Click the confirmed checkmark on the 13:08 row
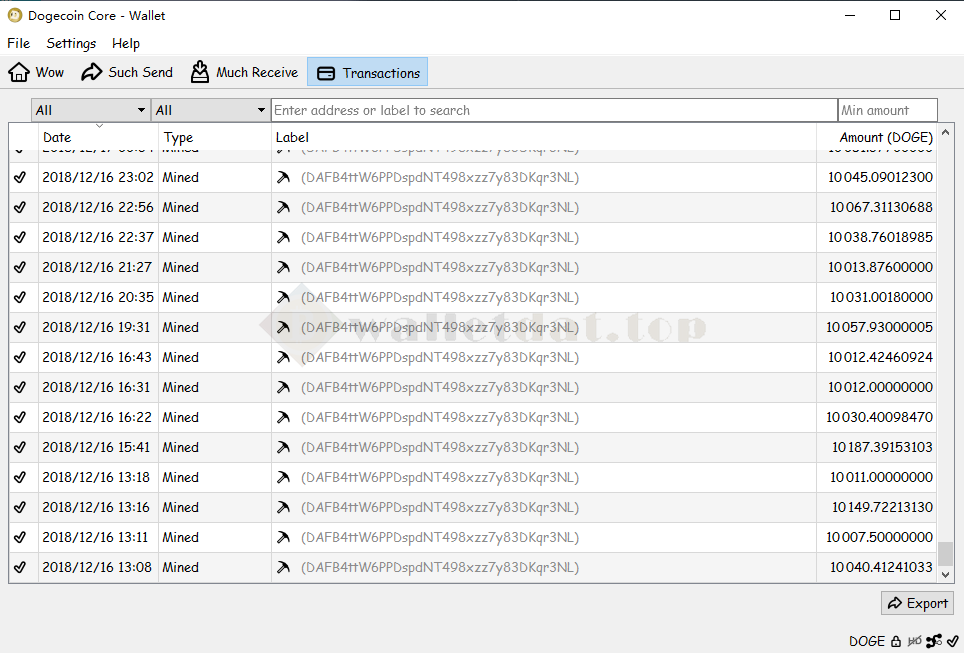 pos(20,568)
